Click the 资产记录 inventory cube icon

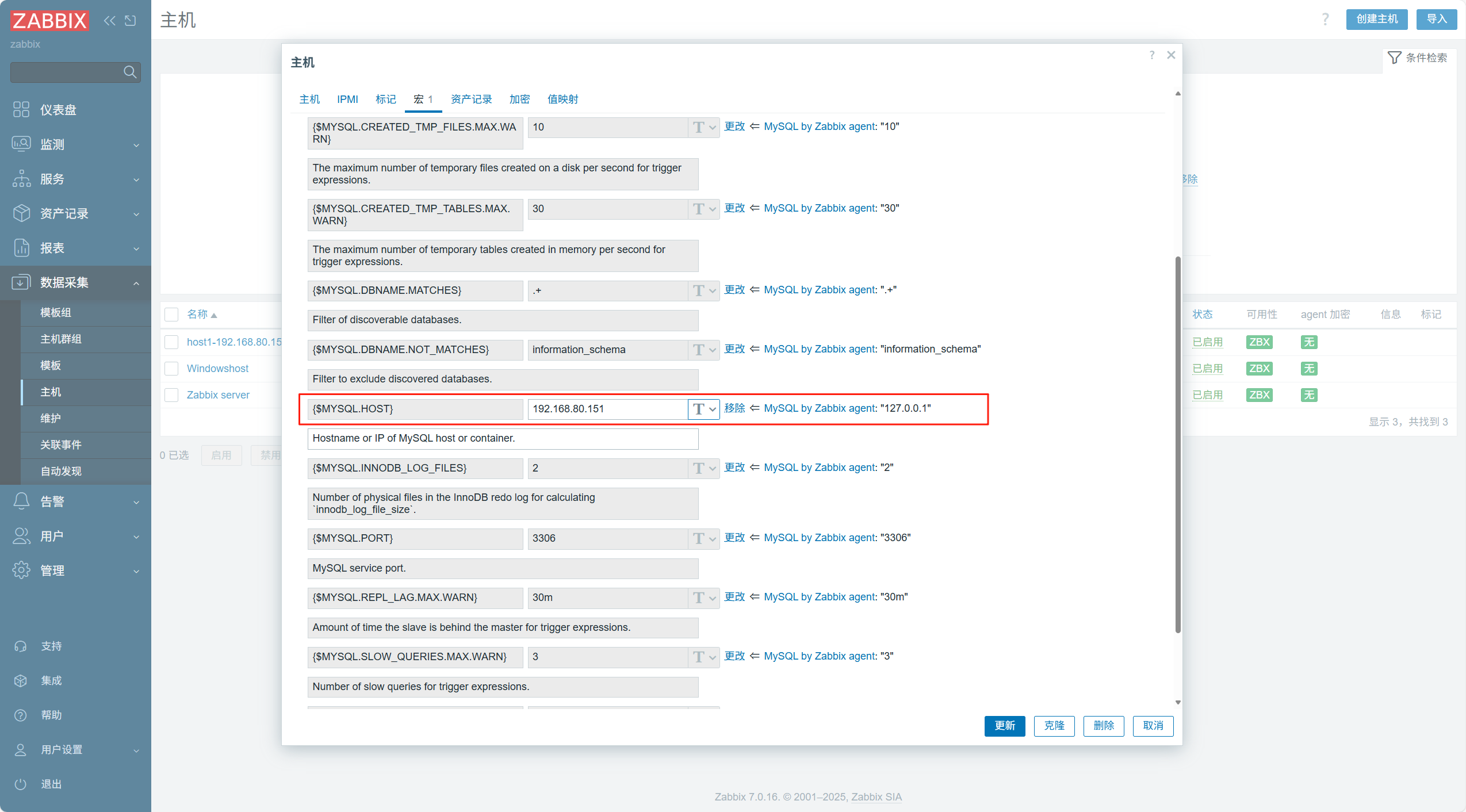[x=21, y=213]
